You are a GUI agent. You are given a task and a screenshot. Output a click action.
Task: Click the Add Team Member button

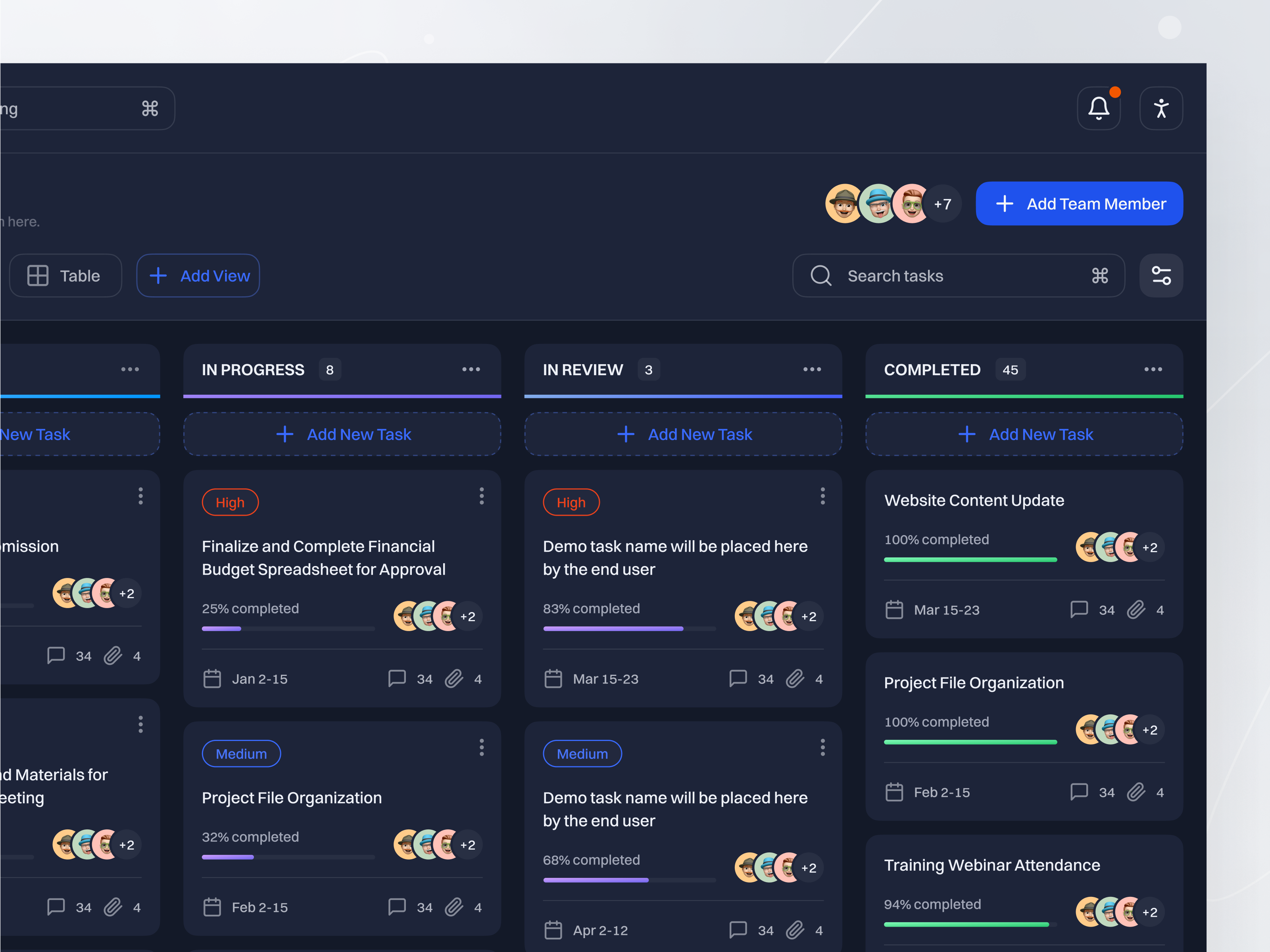(1079, 204)
